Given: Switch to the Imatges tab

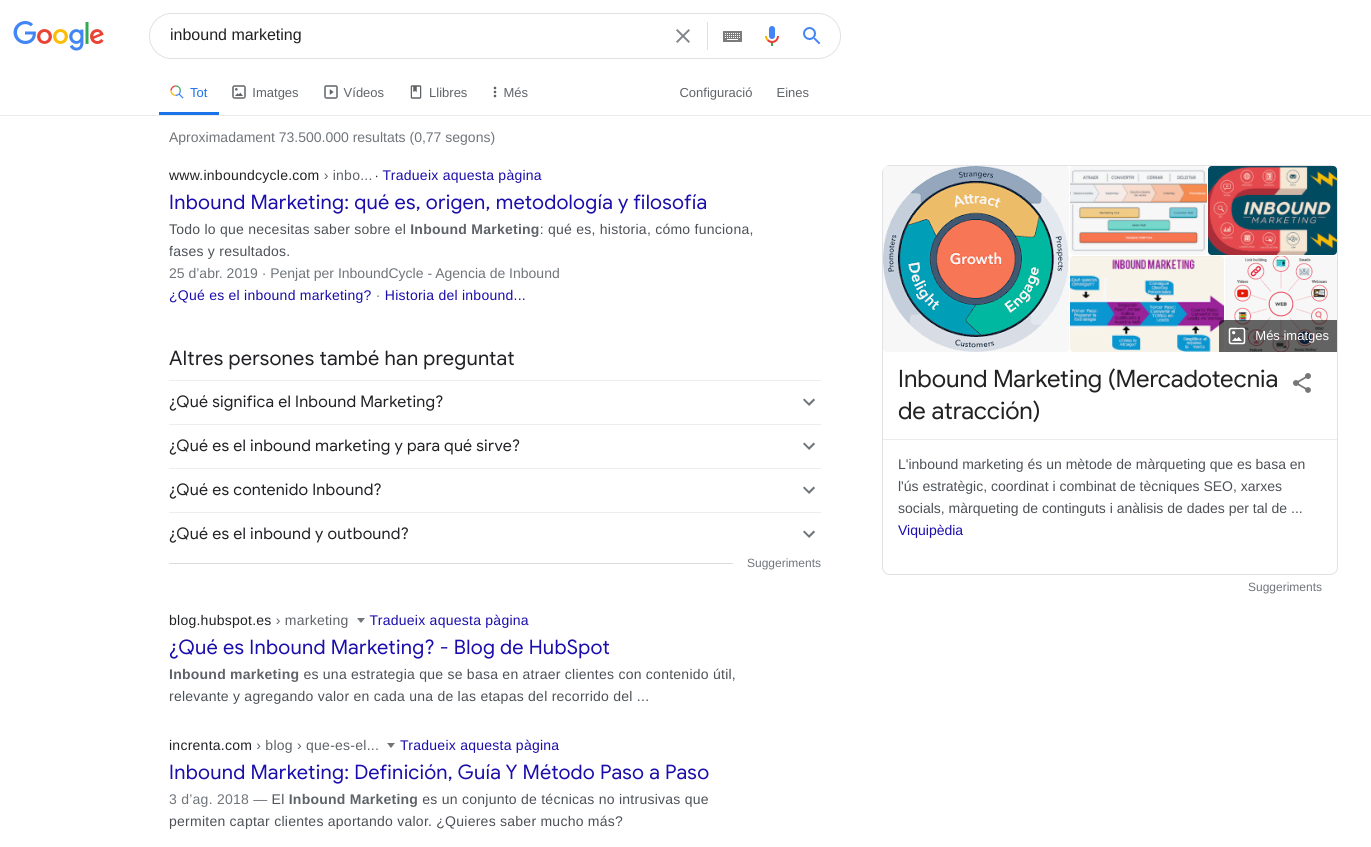Looking at the screenshot, I should [265, 92].
